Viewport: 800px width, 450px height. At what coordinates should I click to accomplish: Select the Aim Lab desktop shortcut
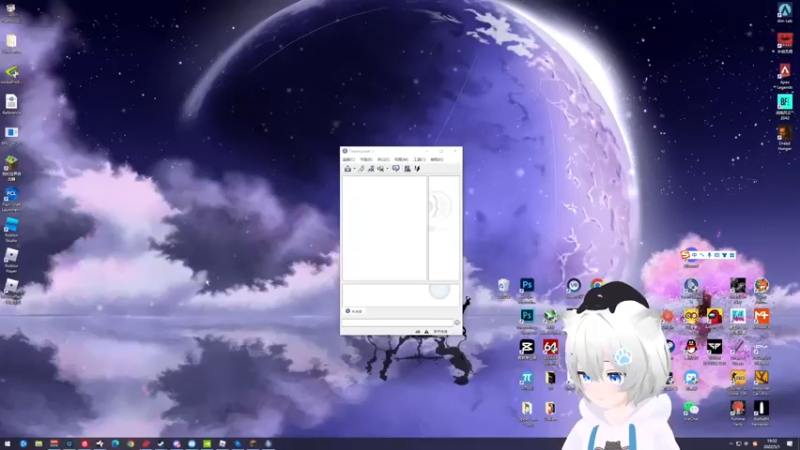[x=785, y=13]
